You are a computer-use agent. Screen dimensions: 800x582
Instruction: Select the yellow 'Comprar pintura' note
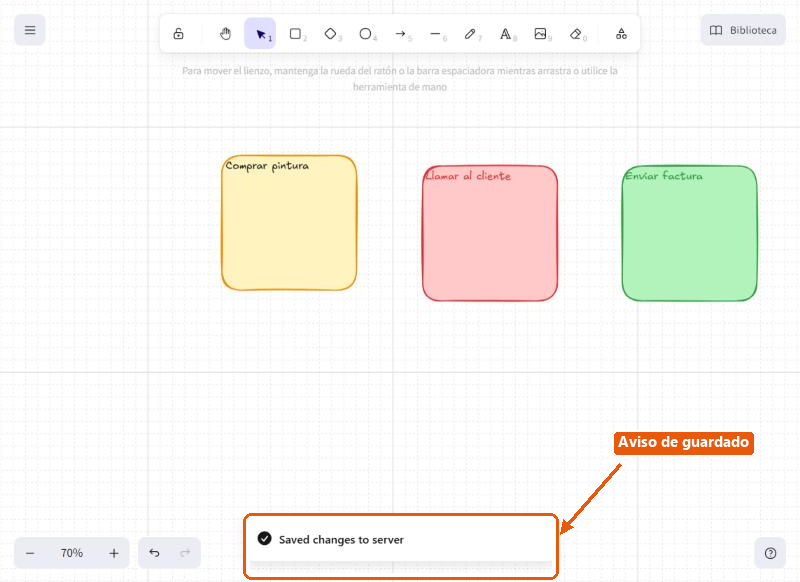click(289, 223)
